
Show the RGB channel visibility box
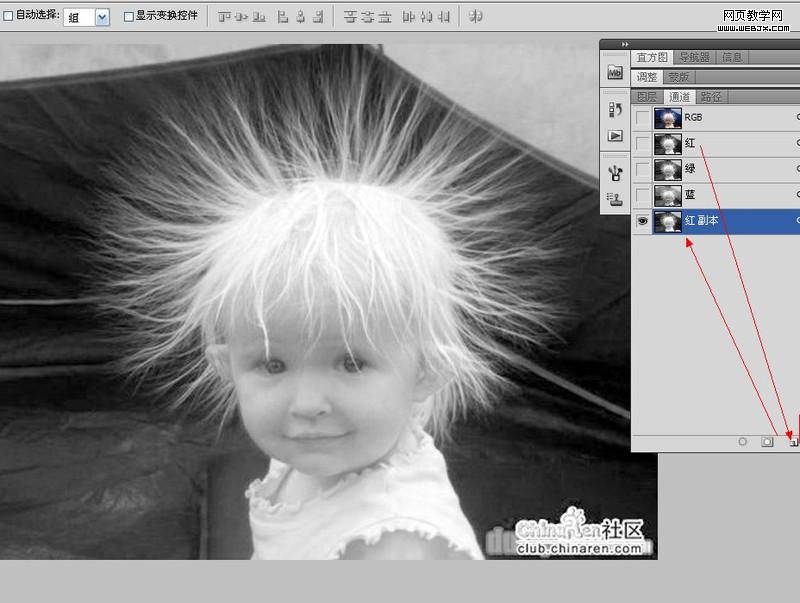pyautogui.click(x=642, y=118)
